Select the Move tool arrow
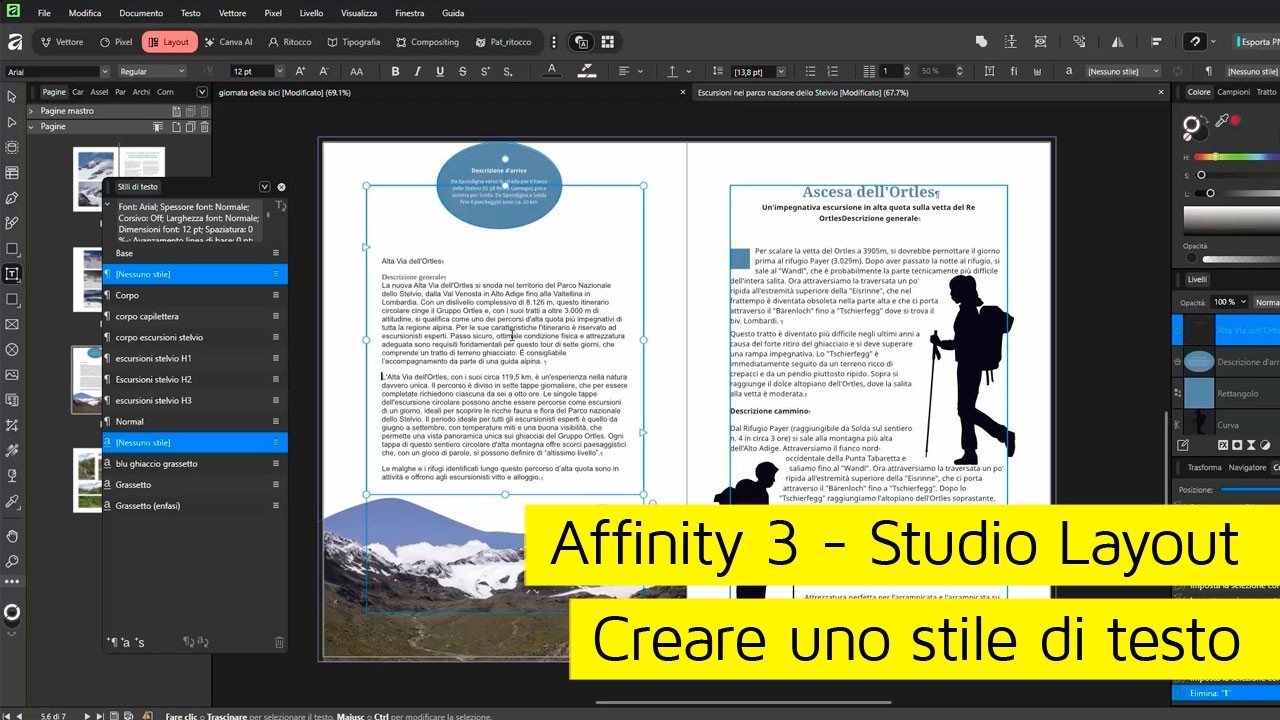Screen dimensions: 1280x720 pos(12,96)
